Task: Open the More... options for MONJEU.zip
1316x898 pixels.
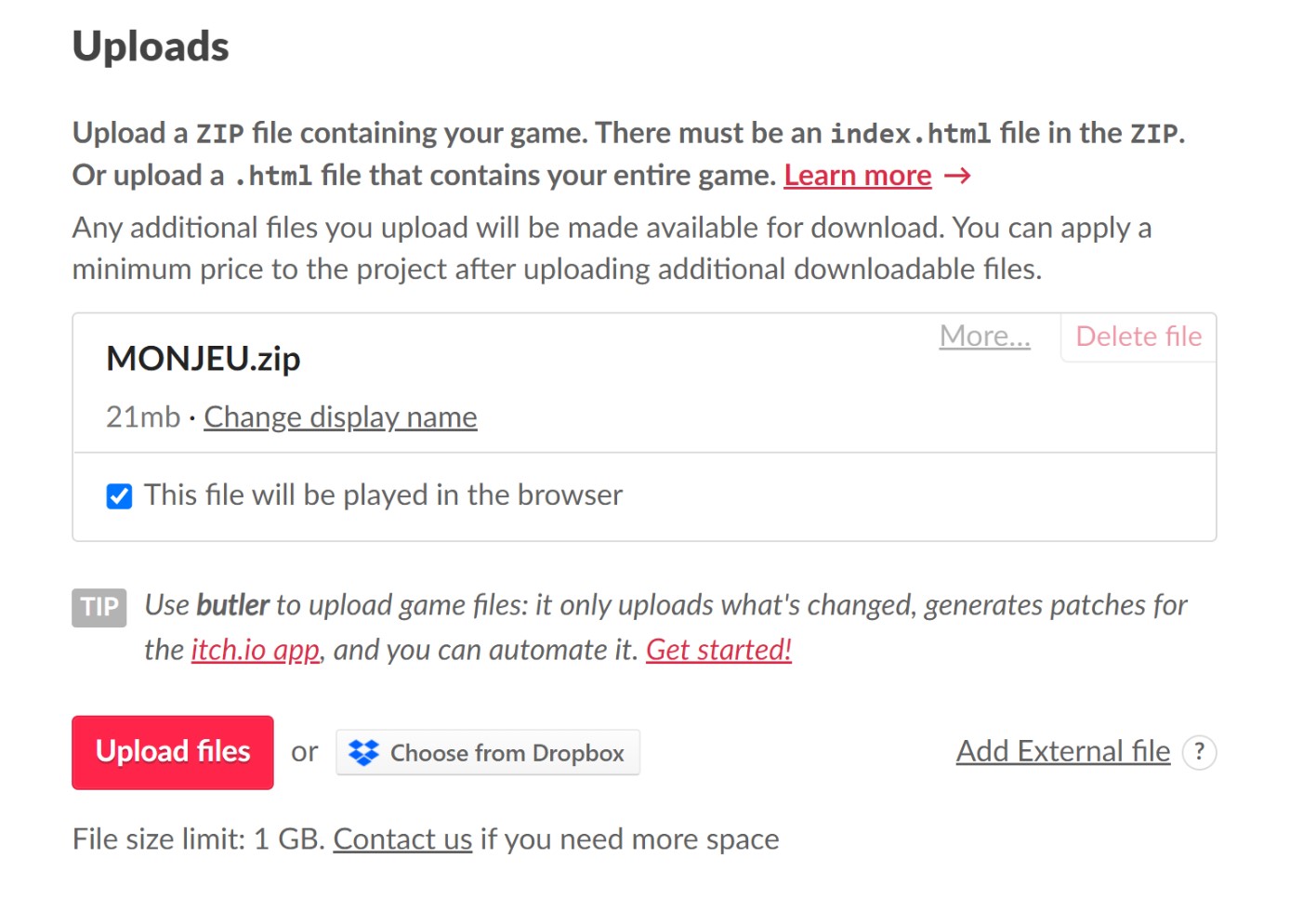Action: pos(984,336)
